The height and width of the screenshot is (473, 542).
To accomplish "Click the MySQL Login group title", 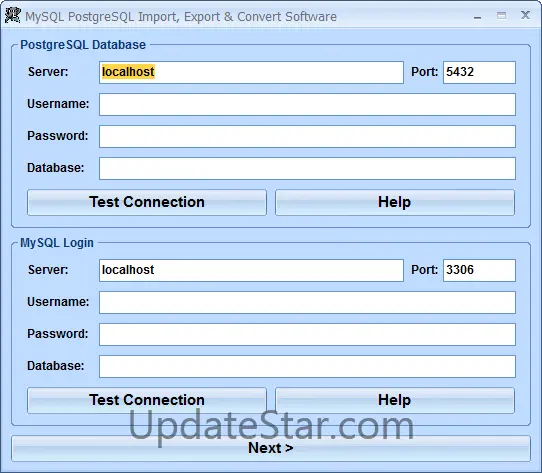I will tap(57, 243).
